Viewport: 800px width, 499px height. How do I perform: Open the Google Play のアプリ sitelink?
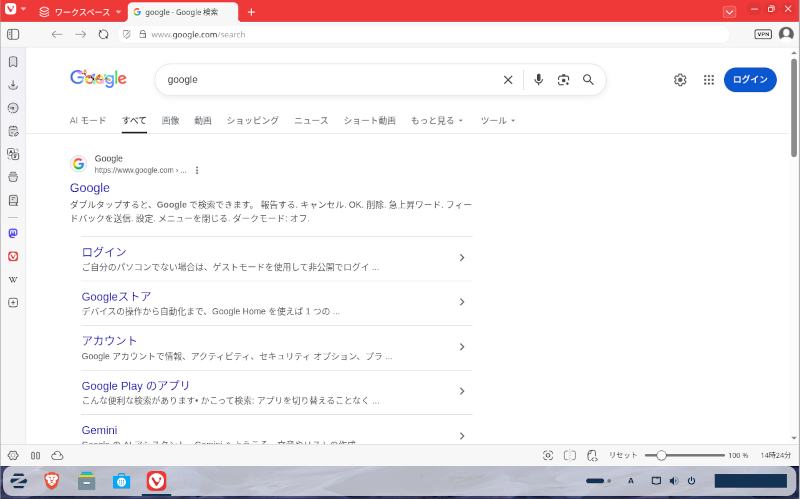(x=136, y=386)
